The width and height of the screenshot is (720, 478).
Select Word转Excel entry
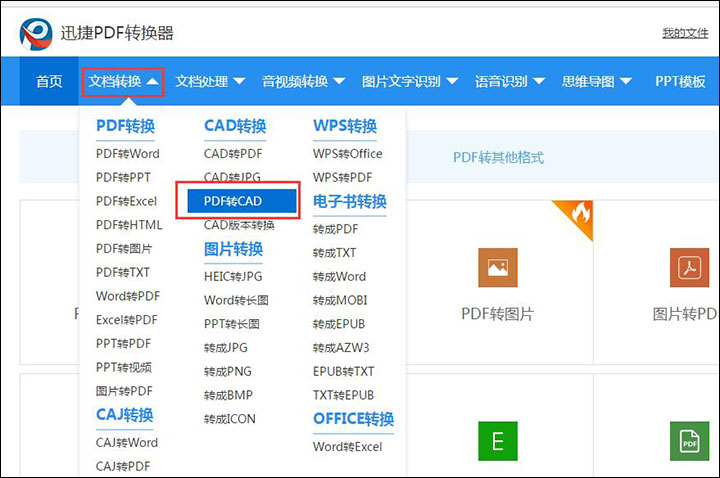[347, 447]
